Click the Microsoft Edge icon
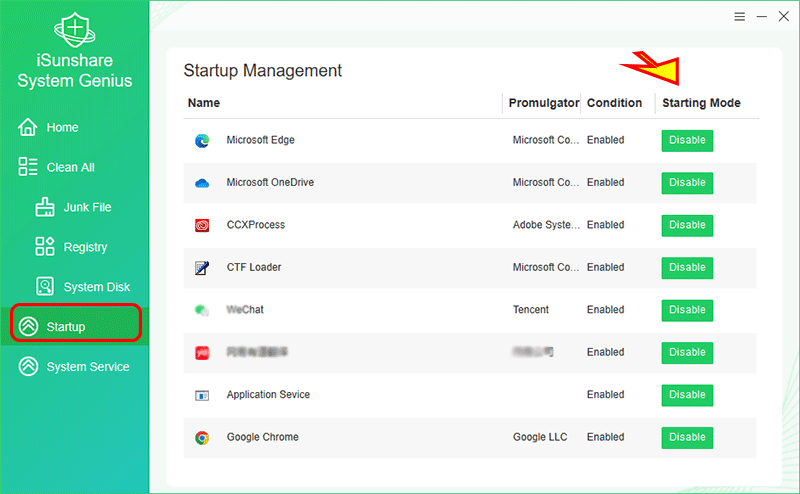 point(202,141)
